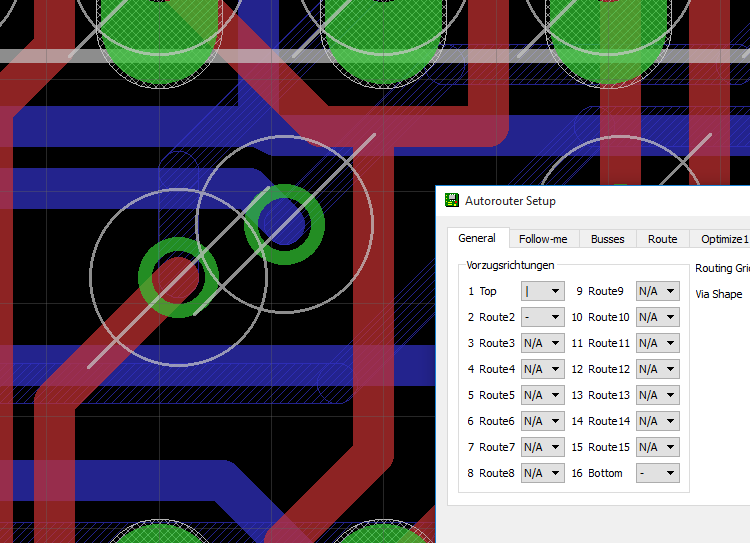Open the 14 Route14 direction dropdown
The width and height of the screenshot is (750, 543).
coord(658,421)
